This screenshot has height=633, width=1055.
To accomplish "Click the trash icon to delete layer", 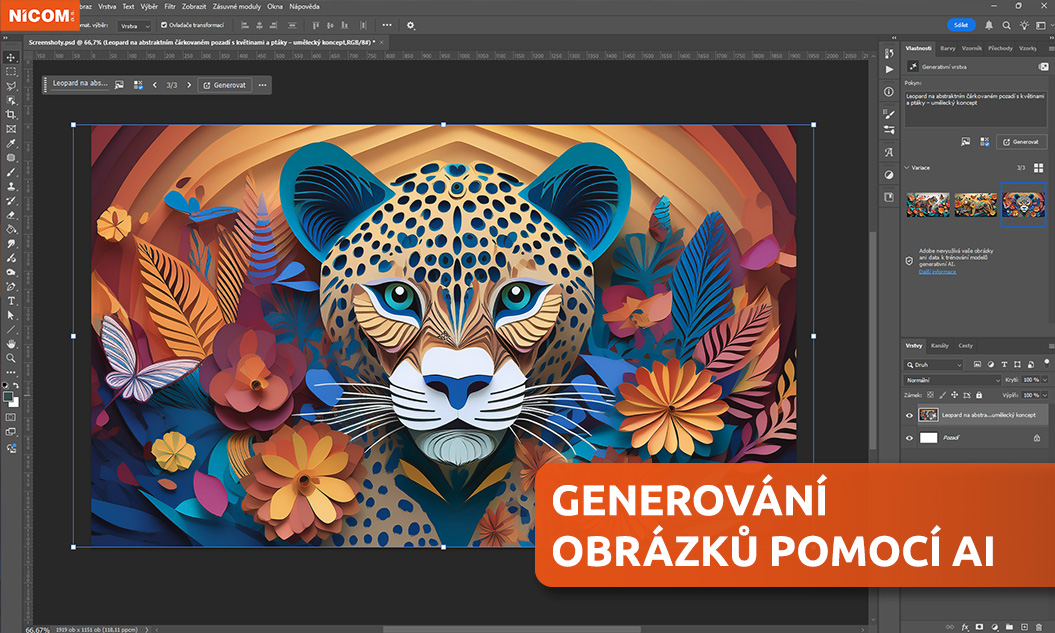I will pos(1040,627).
